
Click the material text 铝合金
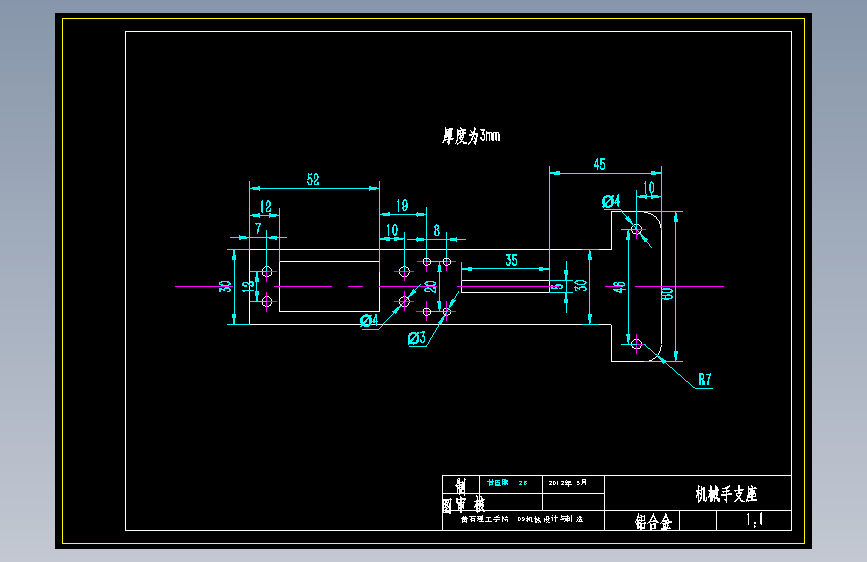tap(653, 521)
